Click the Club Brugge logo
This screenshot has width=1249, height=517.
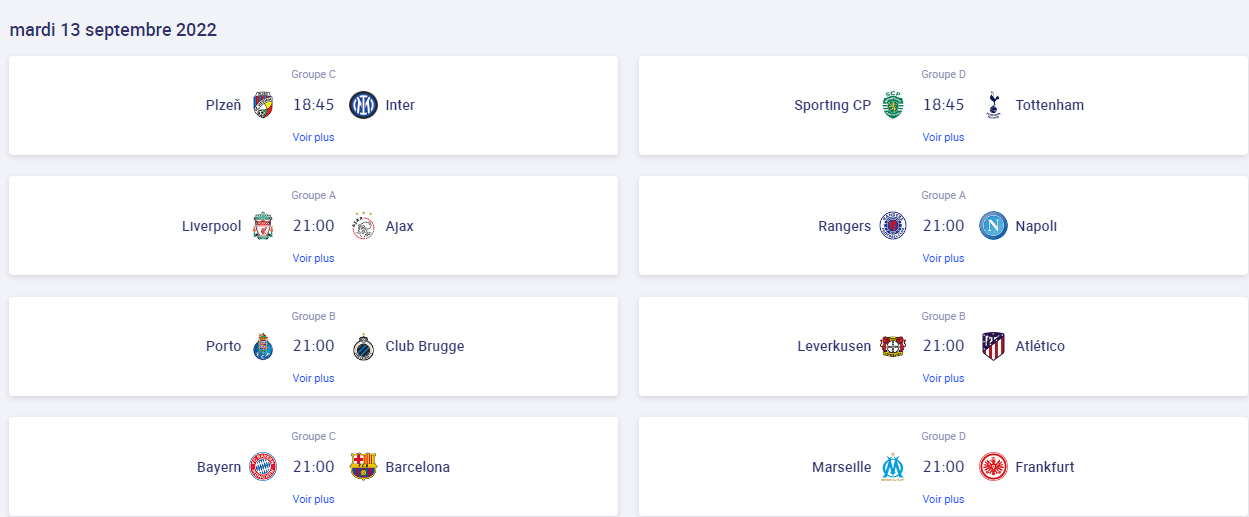tap(363, 346)
